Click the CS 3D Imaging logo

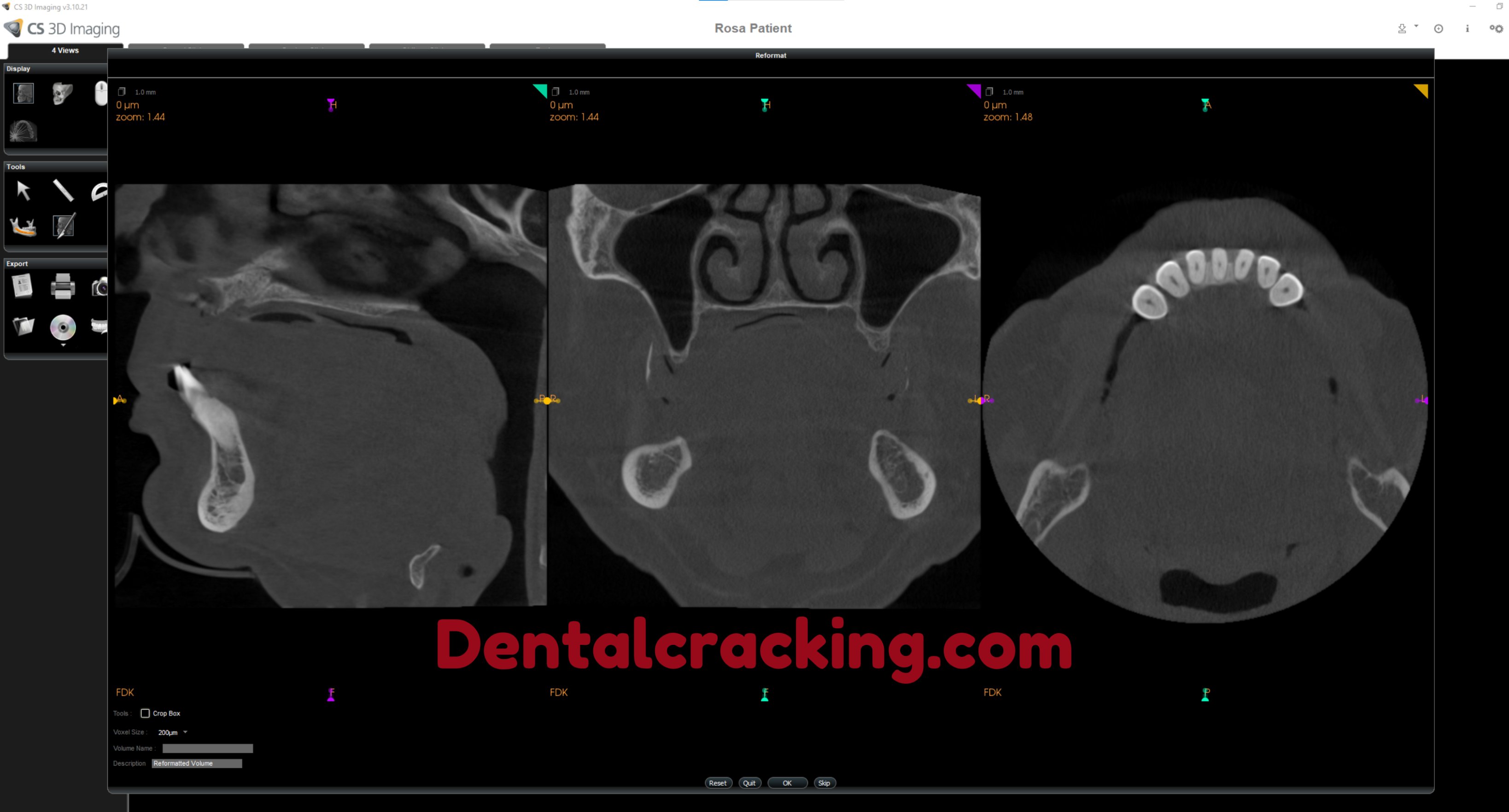coord(62,28)
